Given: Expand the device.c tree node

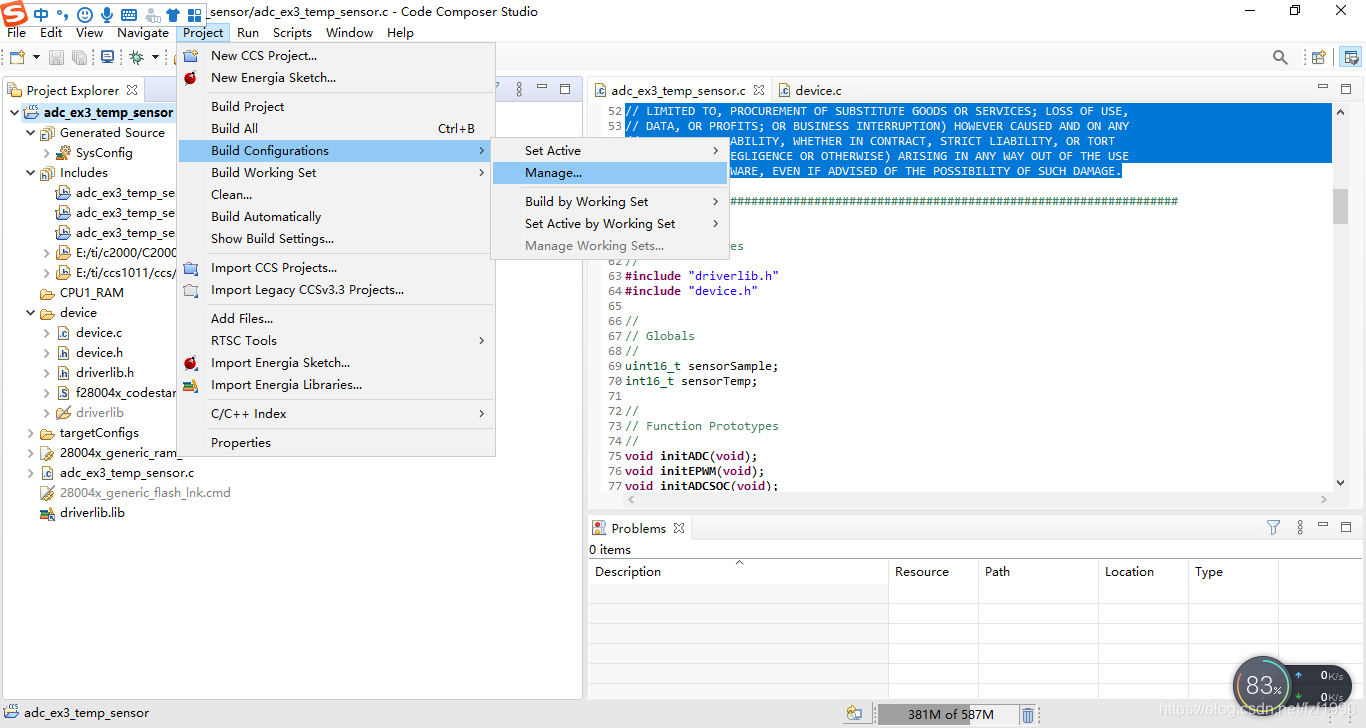Looking at the screenshot, I should [x=46, y=333].
